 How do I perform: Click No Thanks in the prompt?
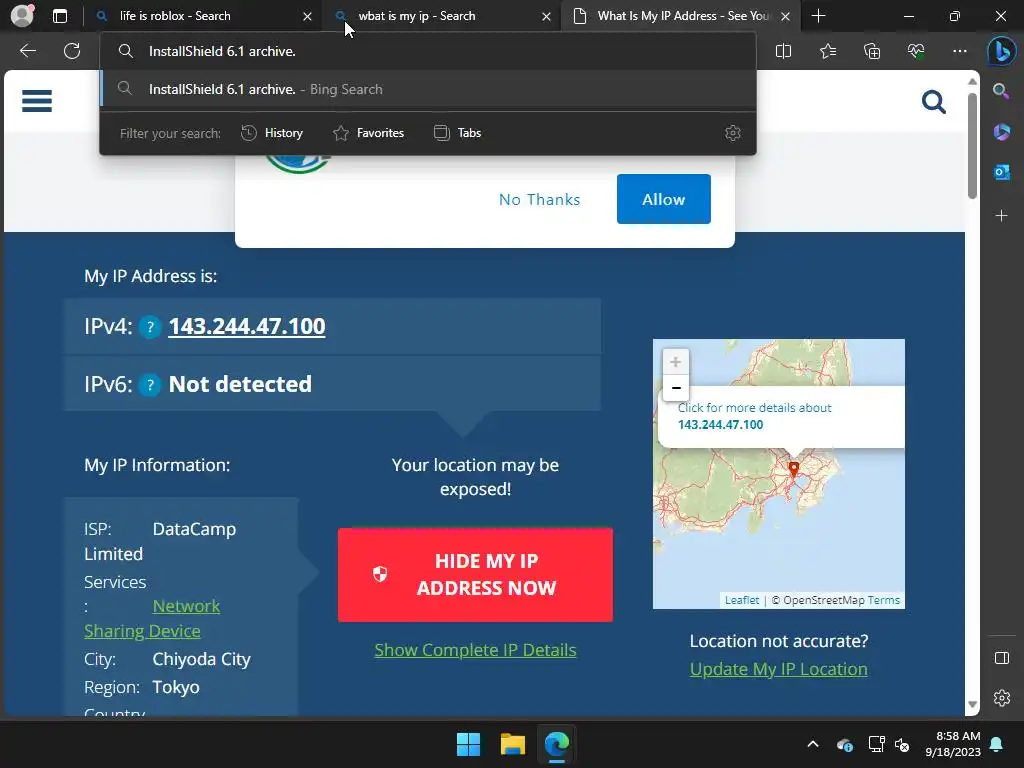coord(539,199)
